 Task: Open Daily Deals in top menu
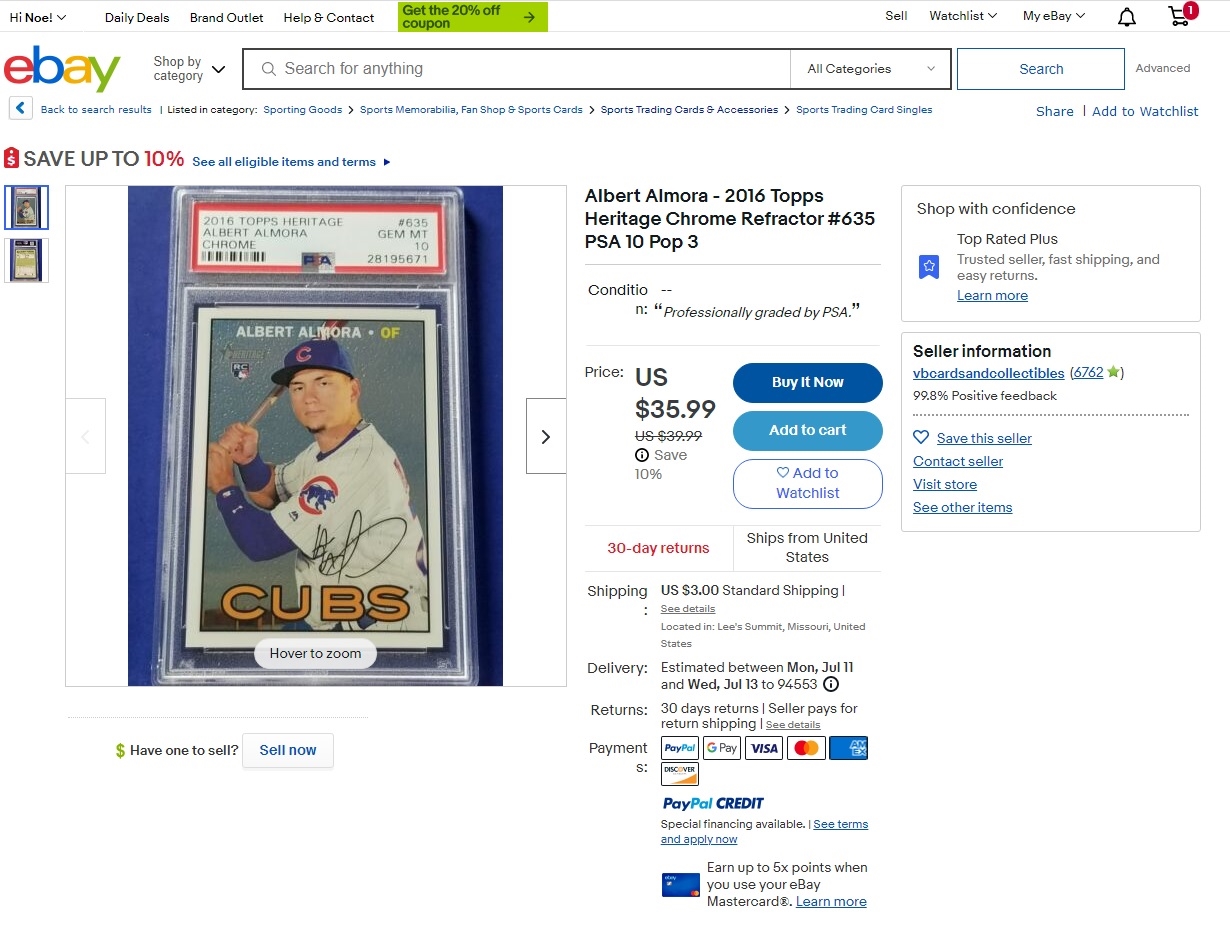click(x=137, y=17)
